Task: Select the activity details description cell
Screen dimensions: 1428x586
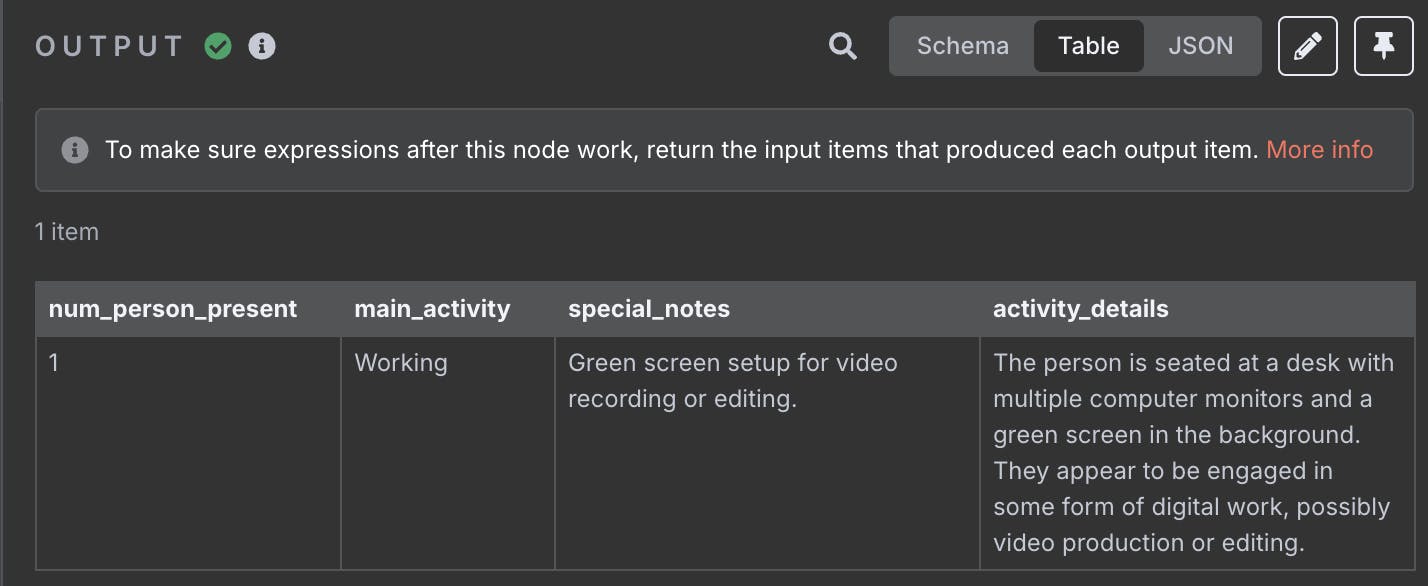Action: tap(1197, 453)
